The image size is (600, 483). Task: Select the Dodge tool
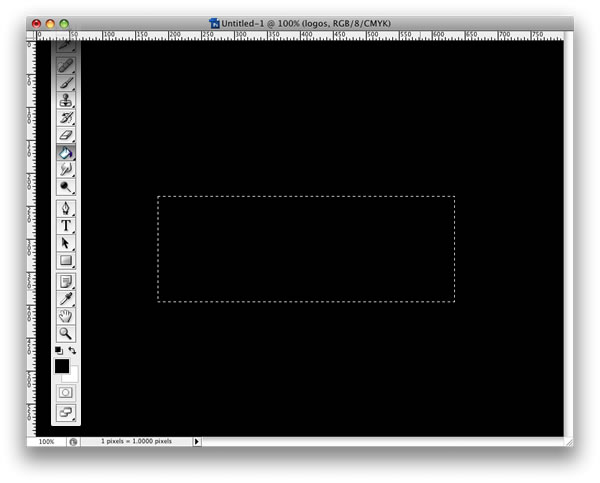click(66, 187)
